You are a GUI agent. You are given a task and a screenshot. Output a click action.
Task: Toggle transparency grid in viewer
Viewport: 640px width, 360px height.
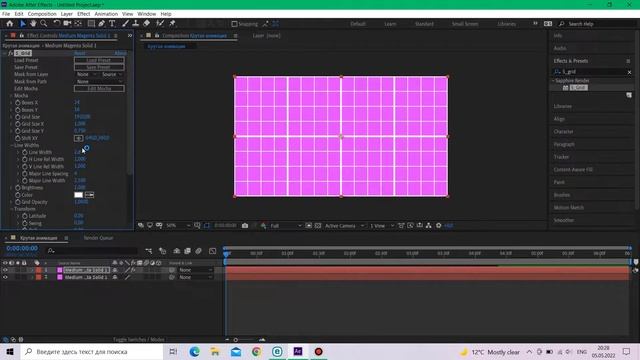318,226
